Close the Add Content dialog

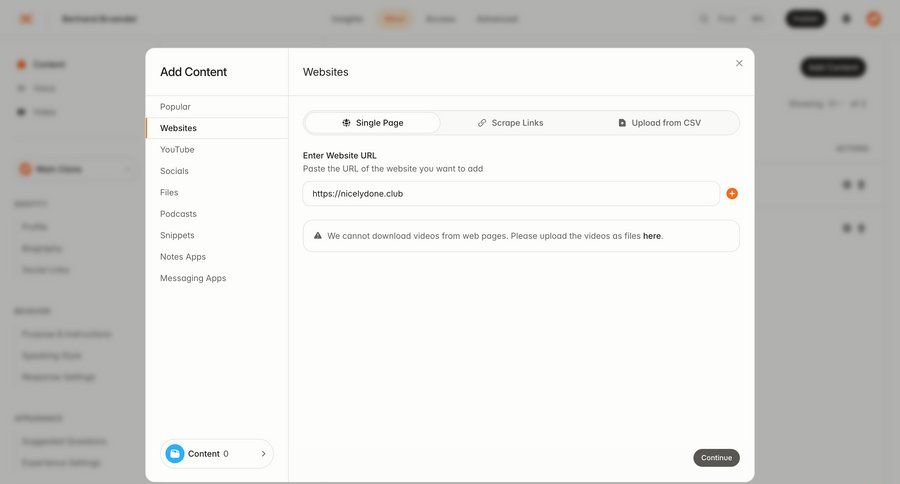click(739, 63)
